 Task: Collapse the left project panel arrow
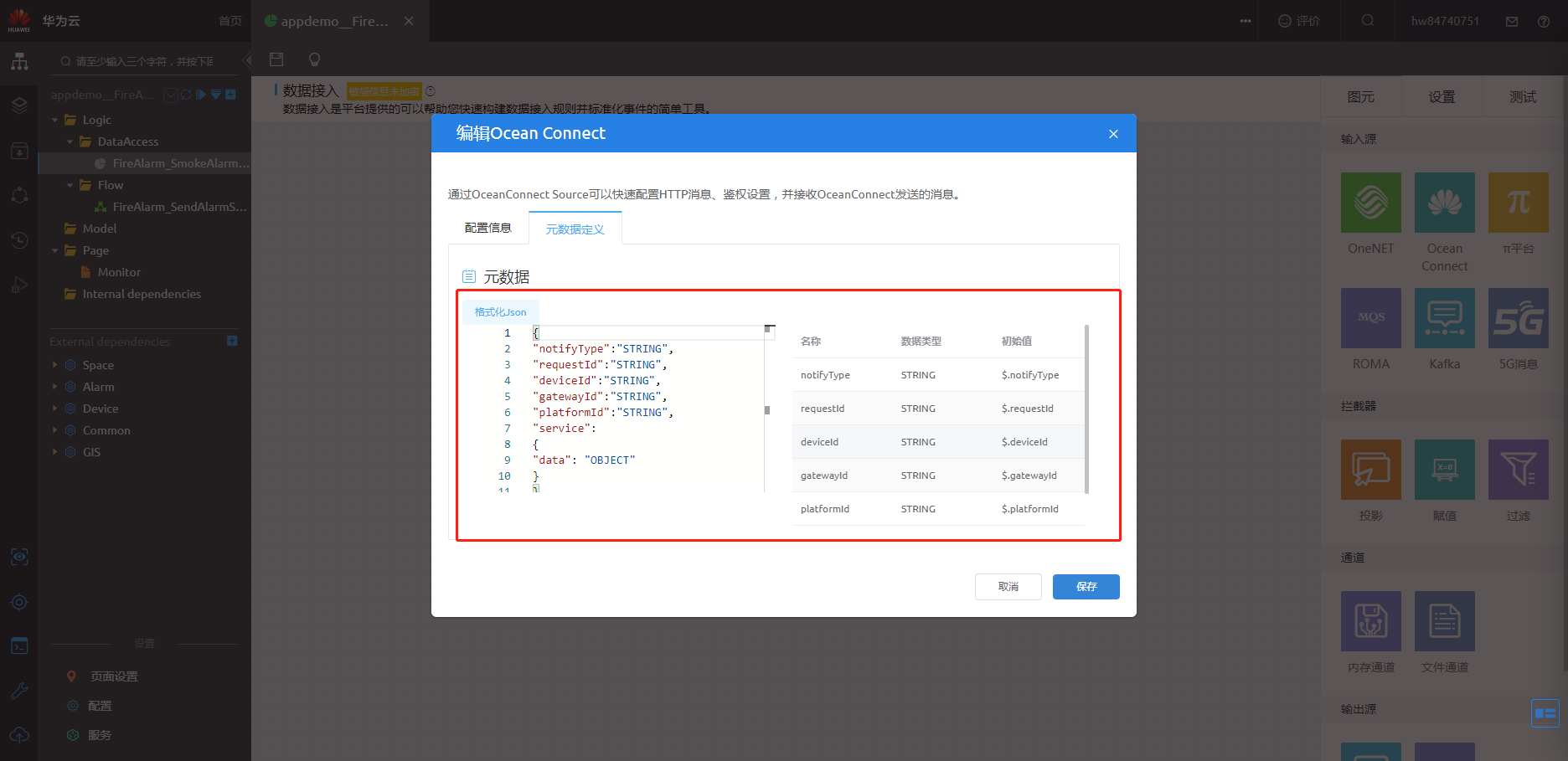pyautogui.click(x=246, y=60)
